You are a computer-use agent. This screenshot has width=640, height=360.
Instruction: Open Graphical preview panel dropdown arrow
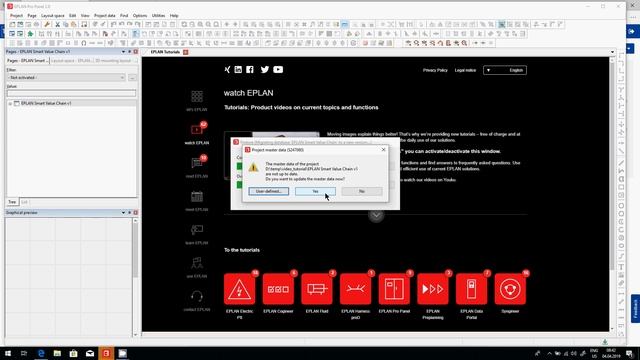[x=123, y=213]
